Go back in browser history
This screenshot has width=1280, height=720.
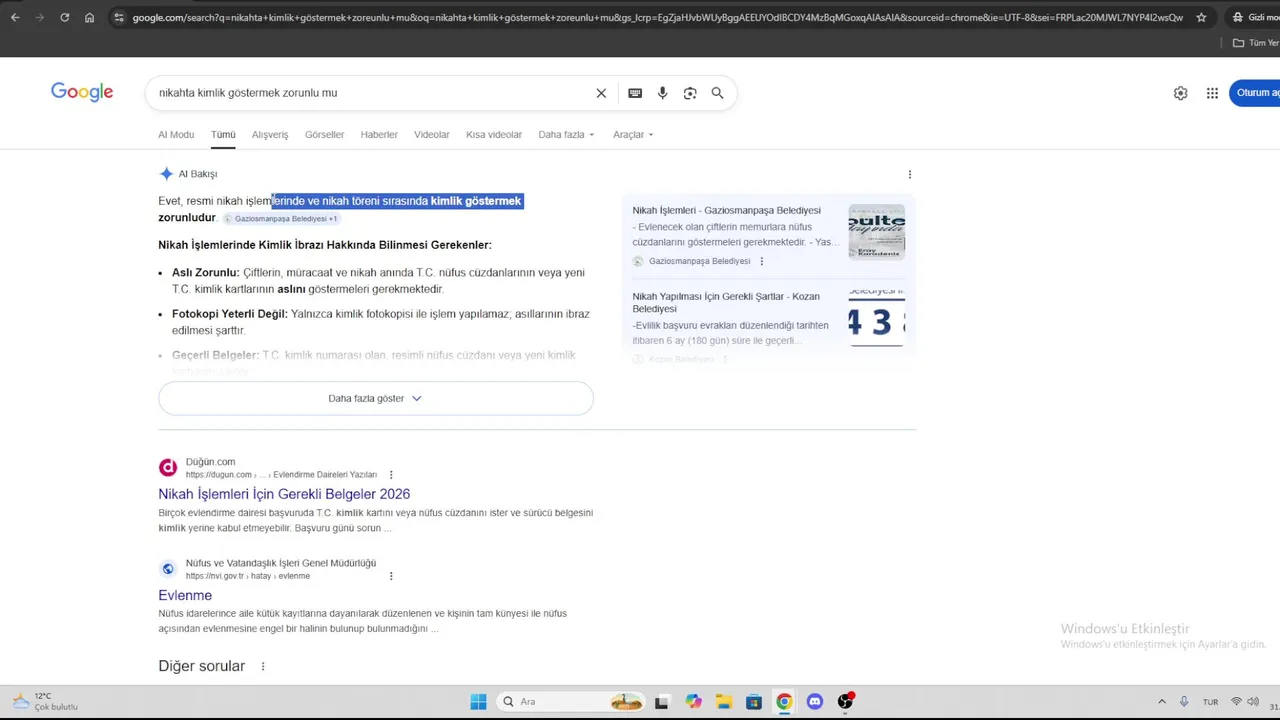tap(15, 17)
